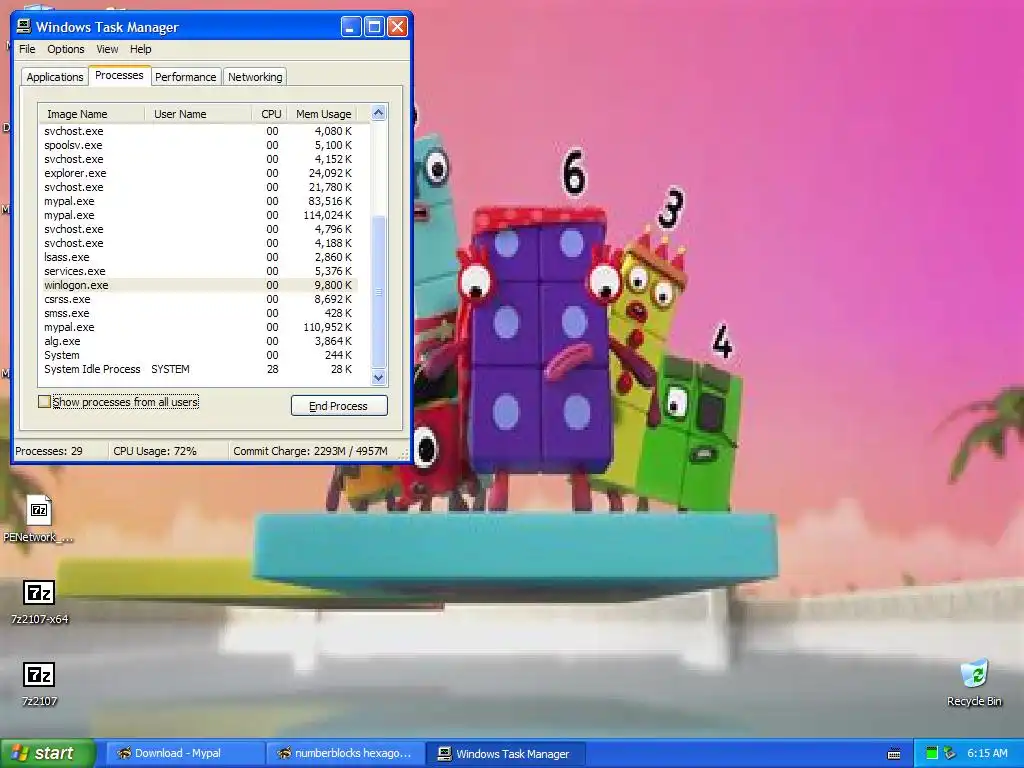Click the green CPU meter tray icon
The image size is (1024, 768).
931,753
